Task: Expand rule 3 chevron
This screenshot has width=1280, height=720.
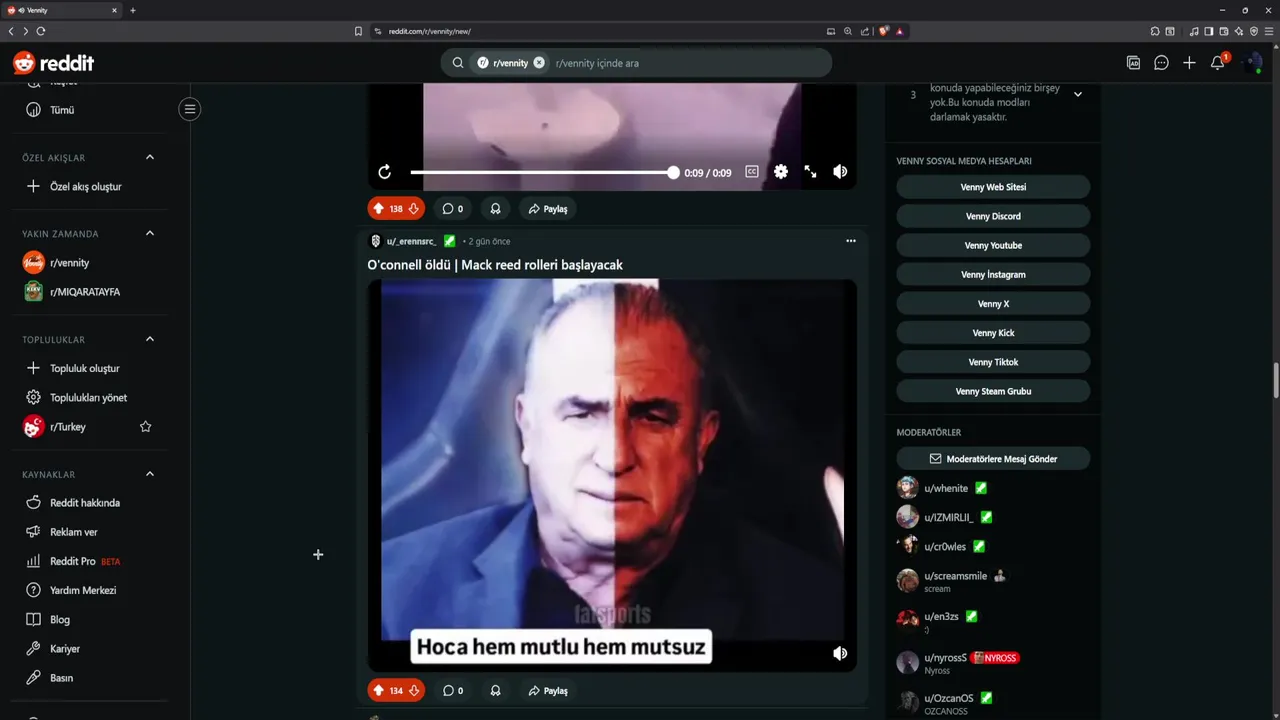Action: [1078, 95]
